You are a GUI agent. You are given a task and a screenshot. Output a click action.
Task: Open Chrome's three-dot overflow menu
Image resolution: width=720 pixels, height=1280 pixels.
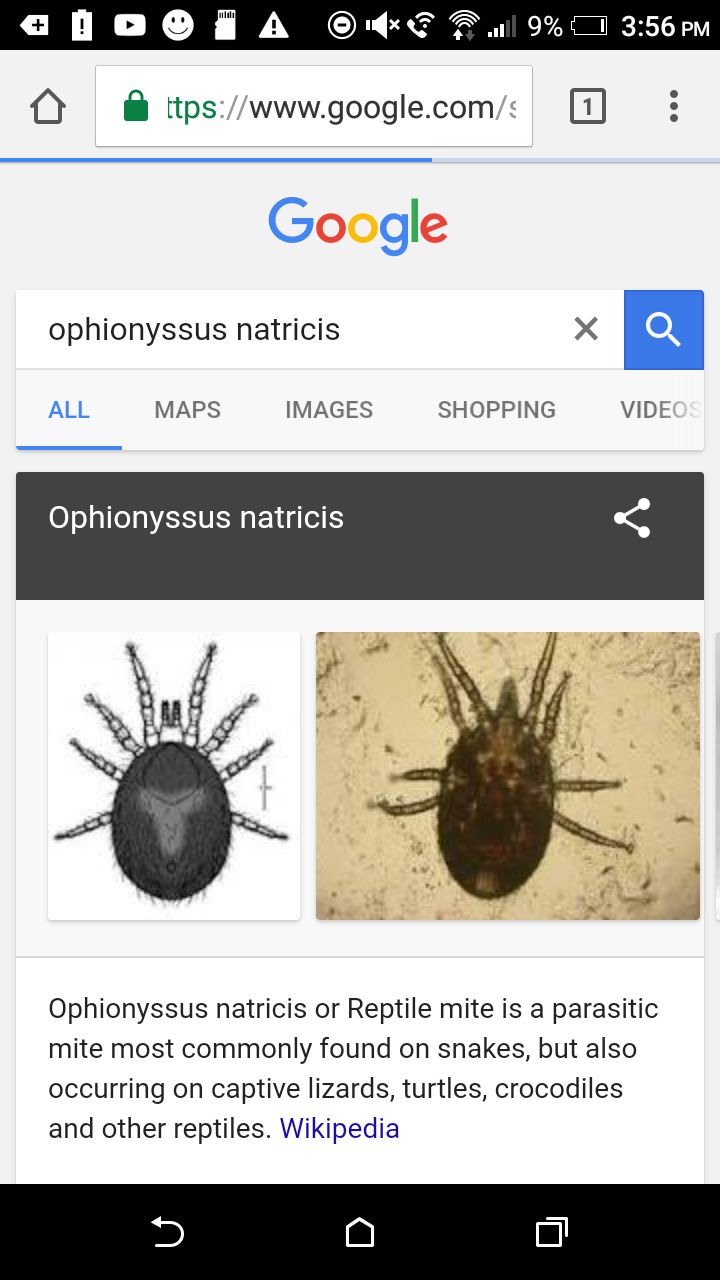click(x=674, y=106)
